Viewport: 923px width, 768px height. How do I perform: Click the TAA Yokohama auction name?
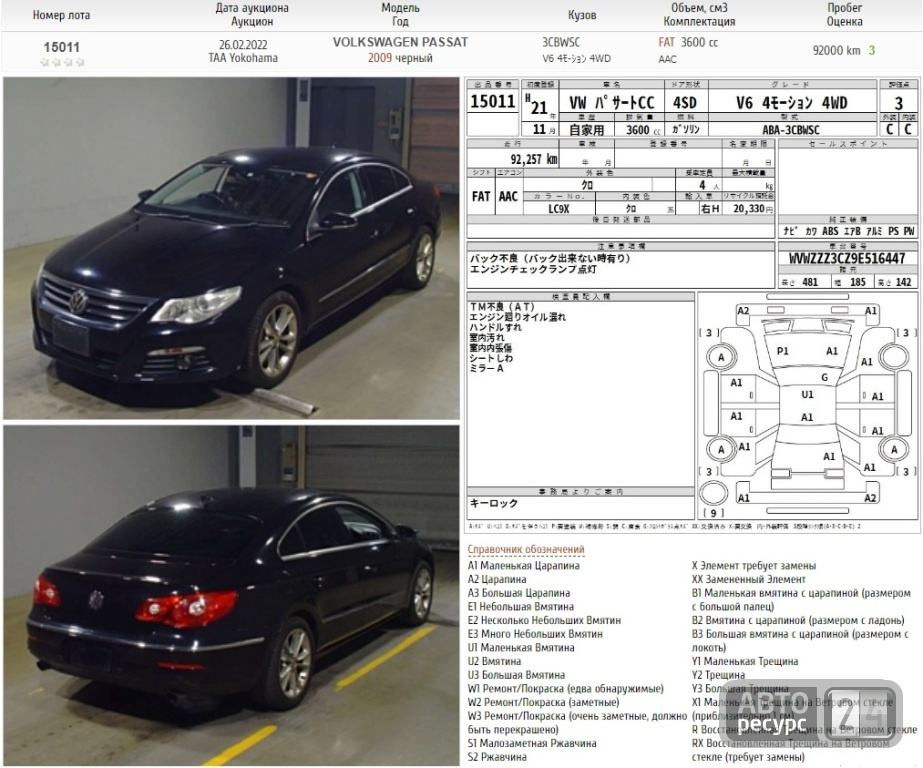point(243,58)
